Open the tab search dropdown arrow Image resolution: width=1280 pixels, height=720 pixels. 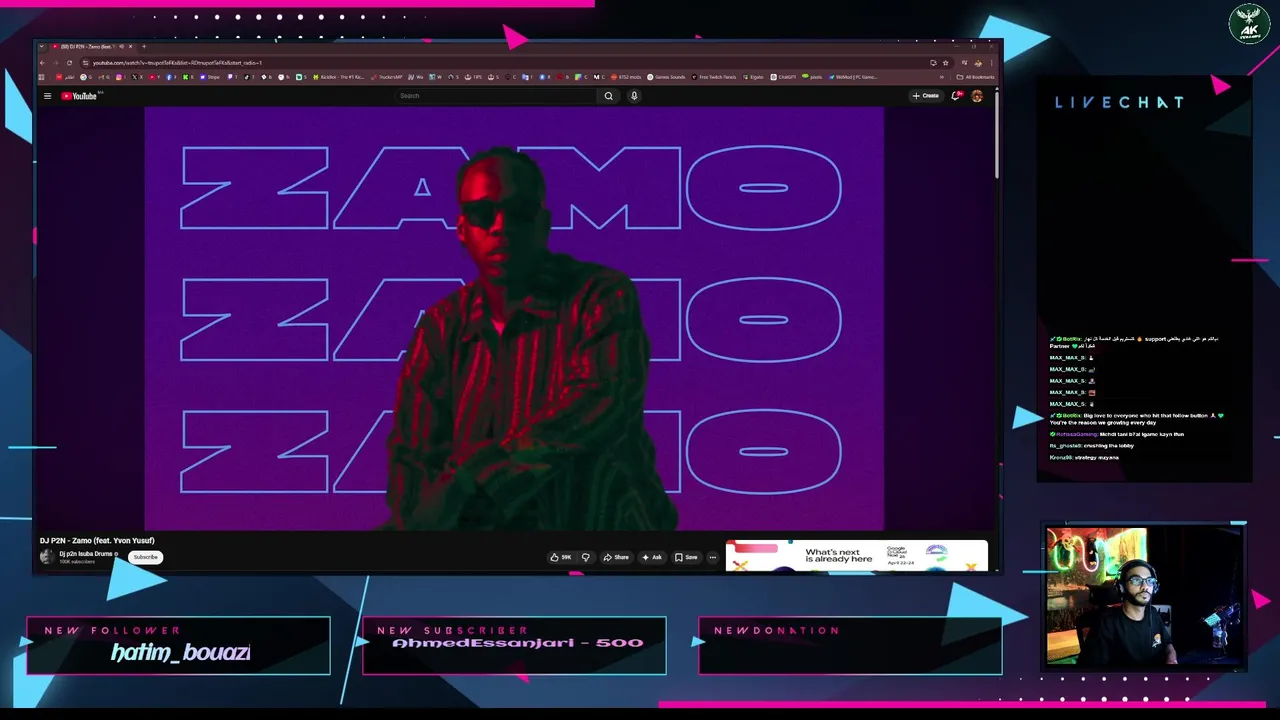click(41, 46)
